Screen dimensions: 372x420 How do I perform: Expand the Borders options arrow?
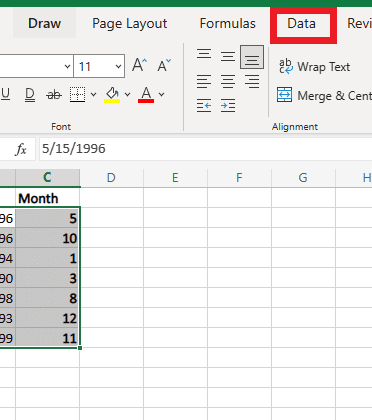94,95
